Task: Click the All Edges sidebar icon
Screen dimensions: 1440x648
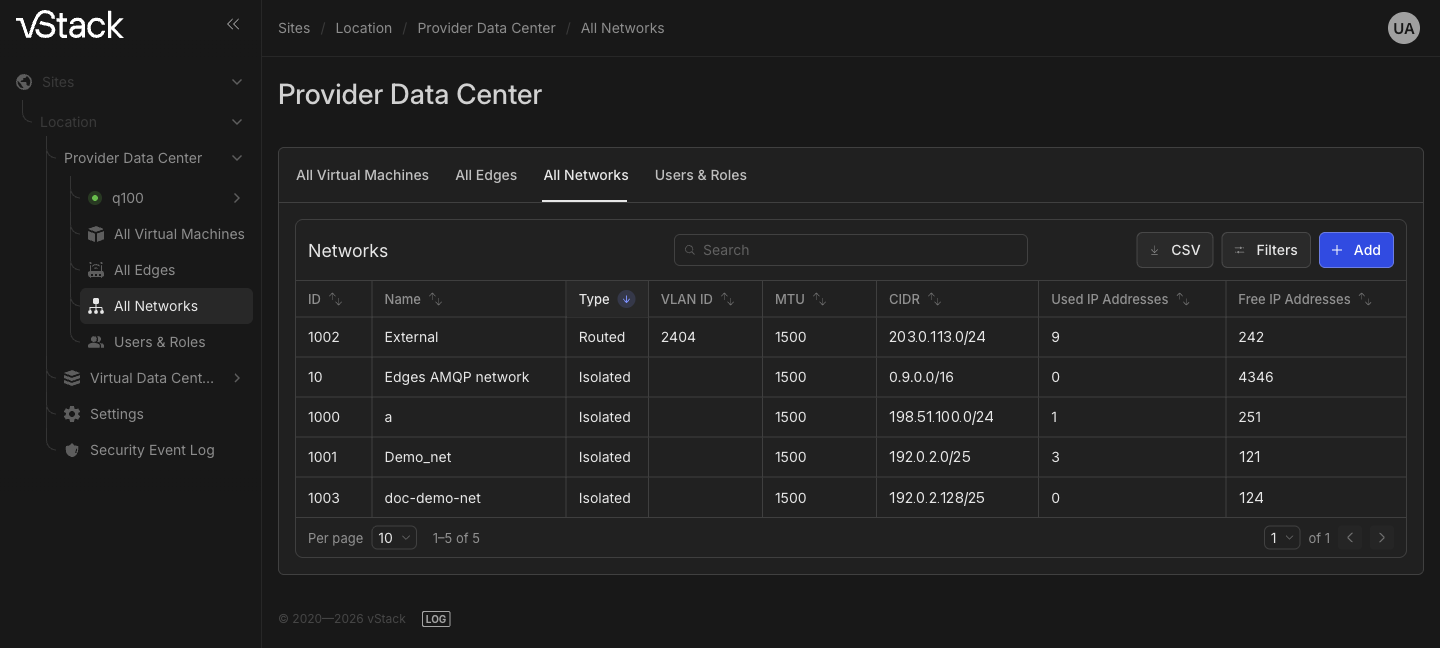Action: coord(96,270)
